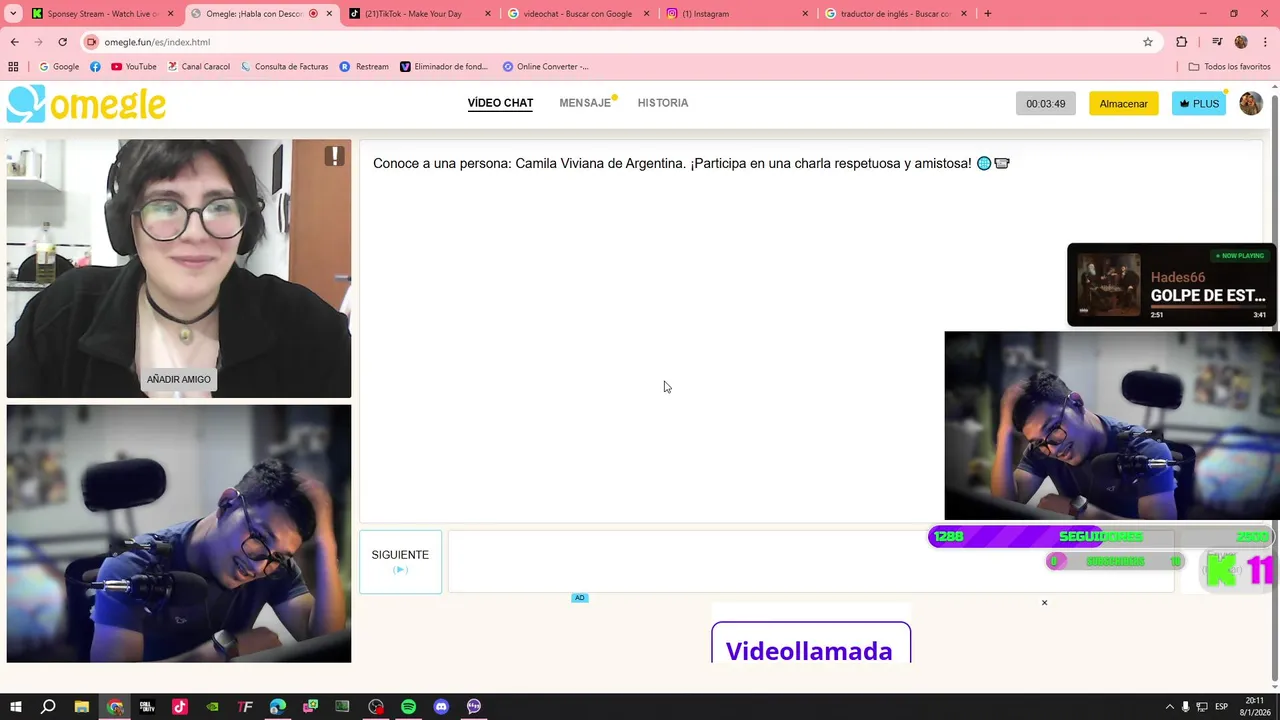
Task: Click the SIGUIENTE button
Action: point(400,562)
